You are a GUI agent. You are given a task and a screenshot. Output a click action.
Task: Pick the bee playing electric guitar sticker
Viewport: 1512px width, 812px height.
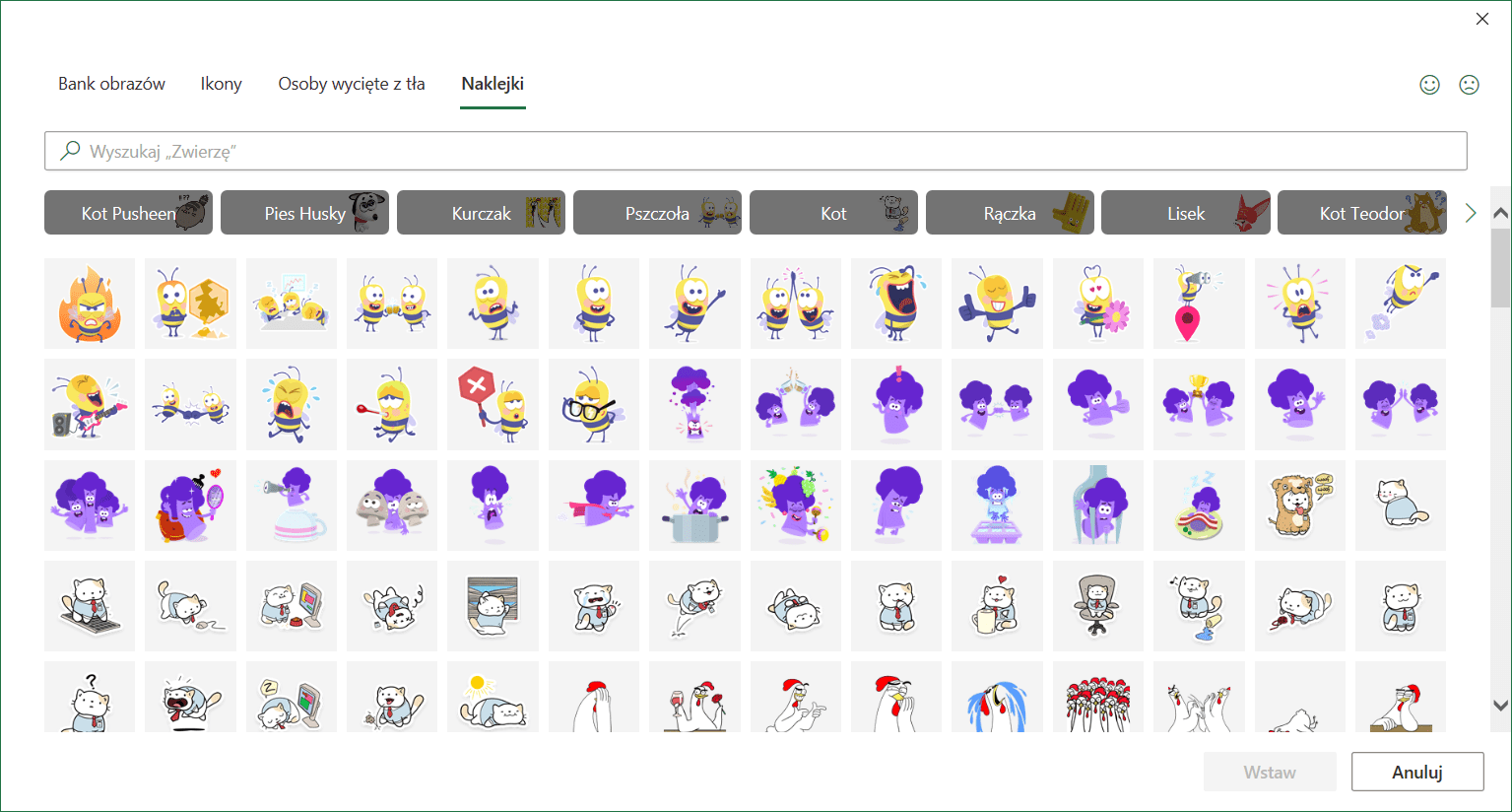[90, 404]
